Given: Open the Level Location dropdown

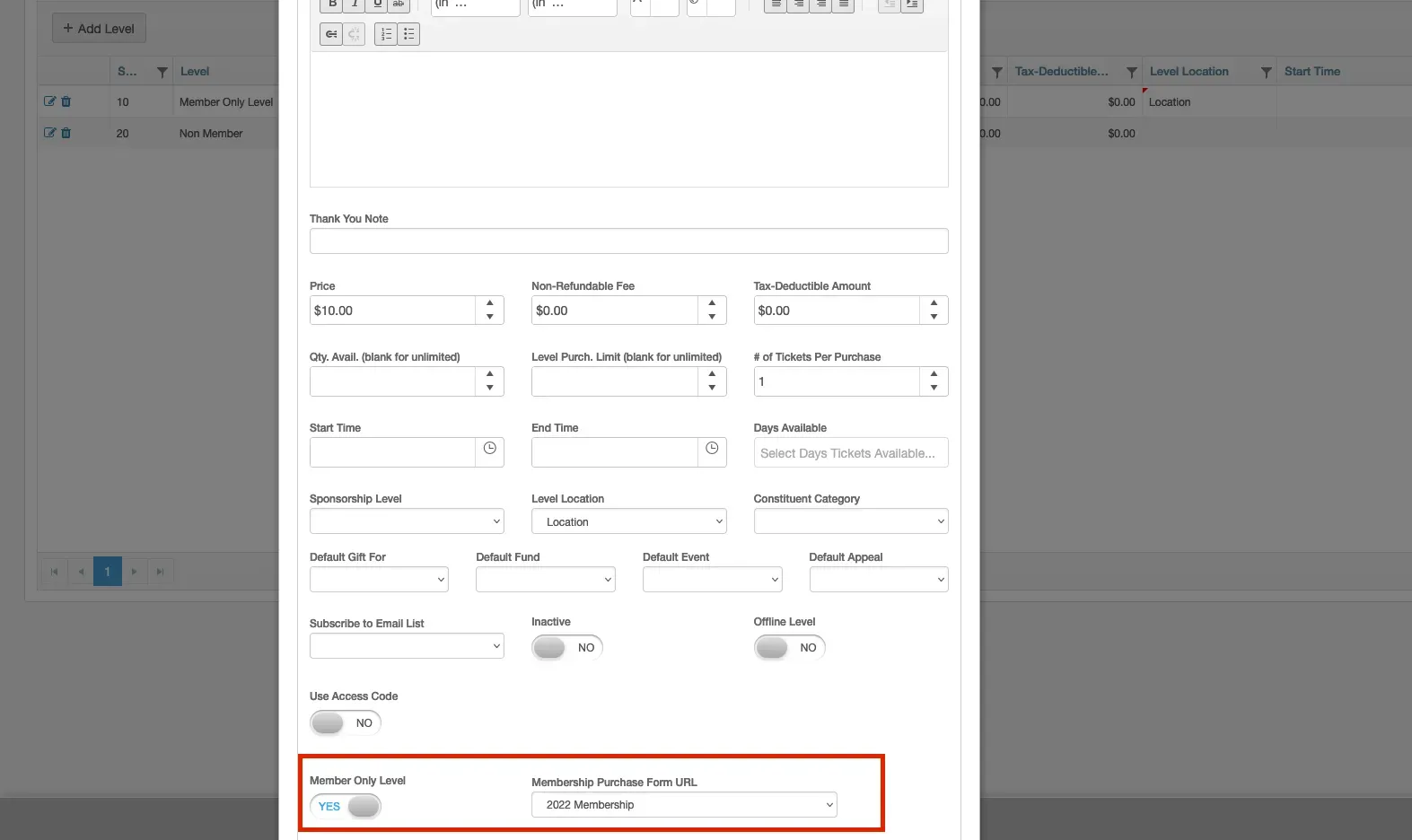Looking at the screenshot, I should [x=628, y=521].
